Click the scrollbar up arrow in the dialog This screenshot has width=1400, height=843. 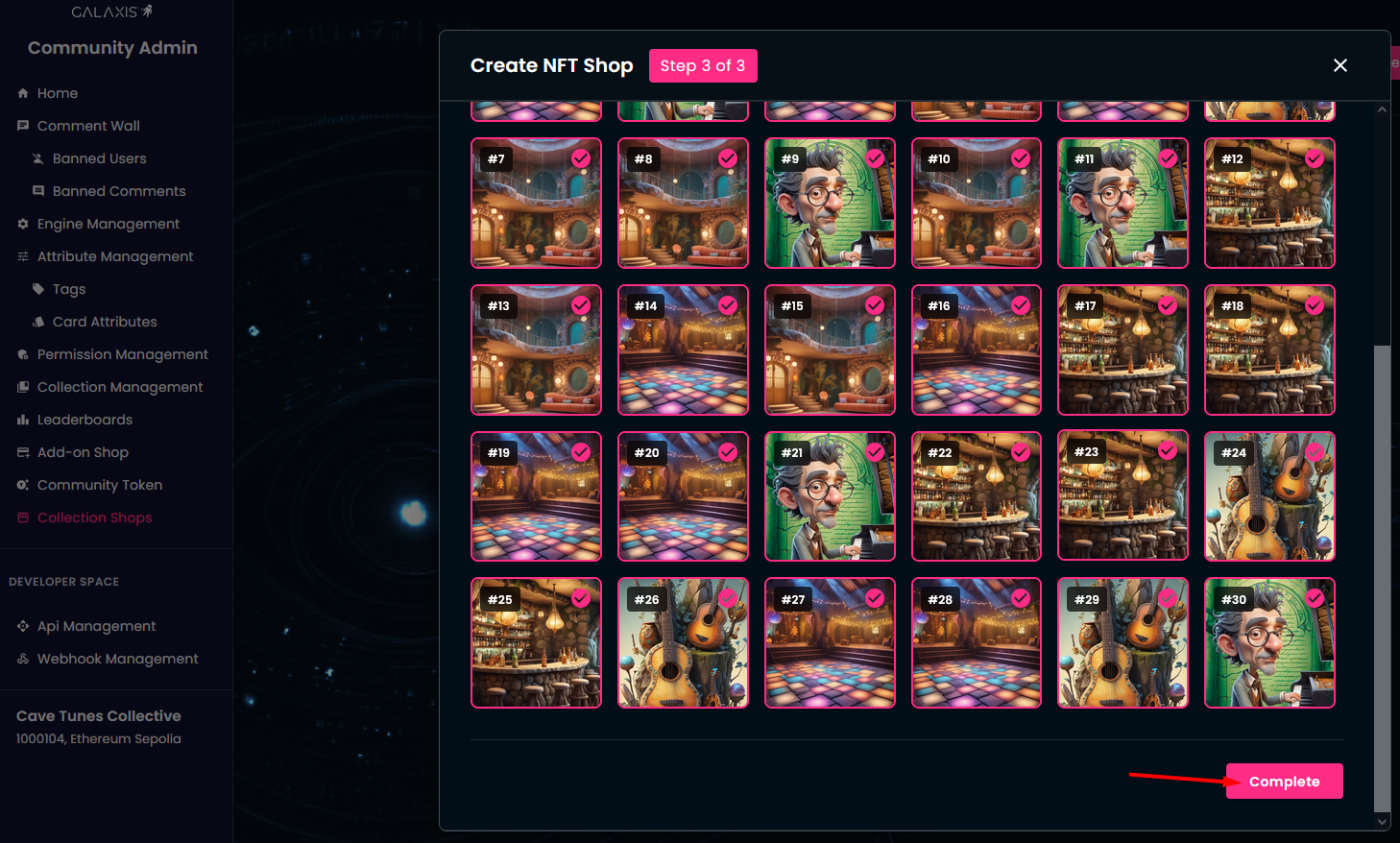[x=1383, y=109]
